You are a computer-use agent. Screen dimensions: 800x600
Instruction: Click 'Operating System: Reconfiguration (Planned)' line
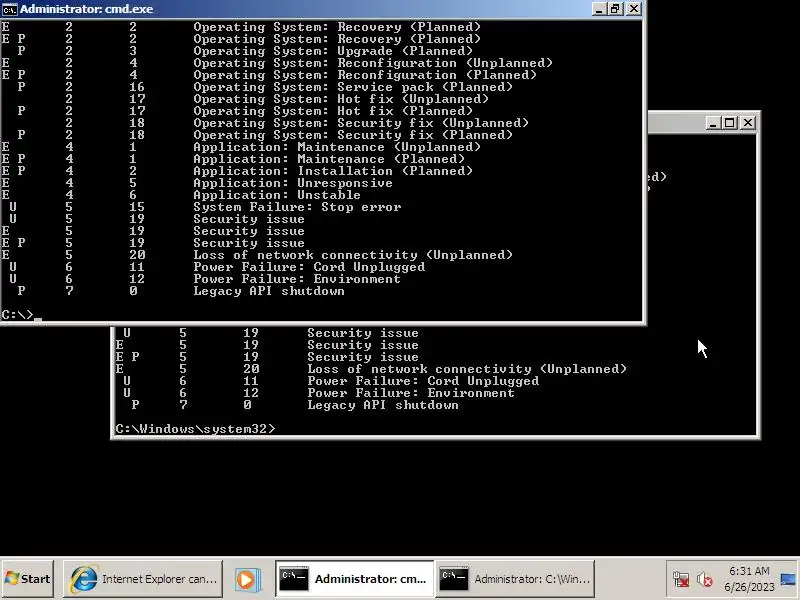[x=365, y=75]
